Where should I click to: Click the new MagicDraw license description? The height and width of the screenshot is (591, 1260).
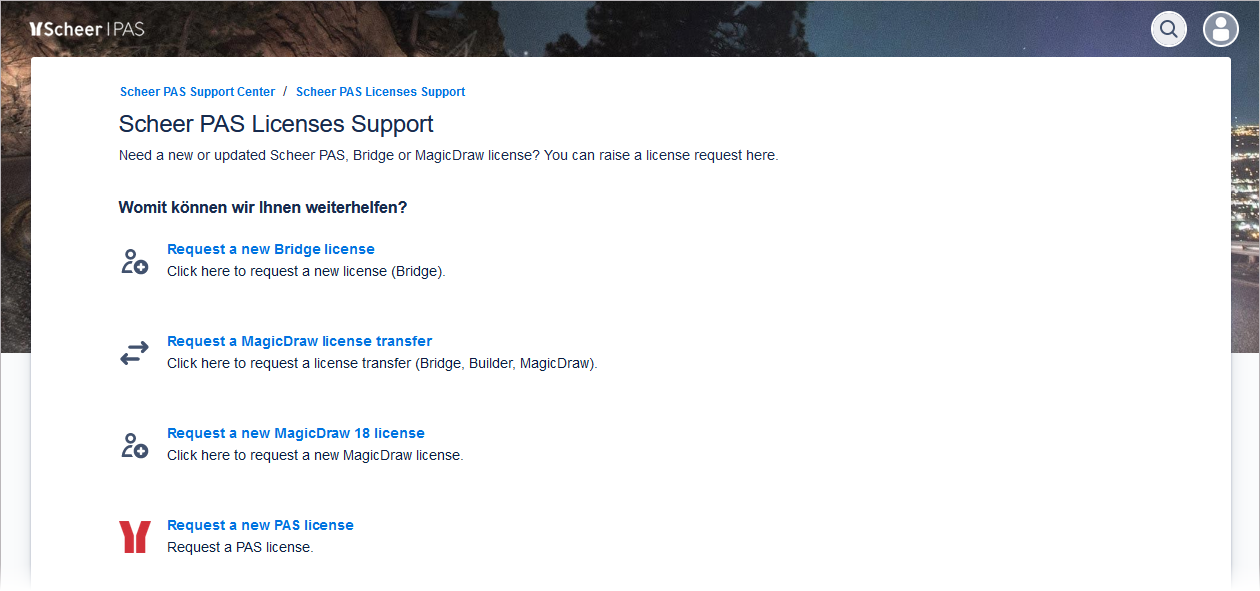point(315,455)
